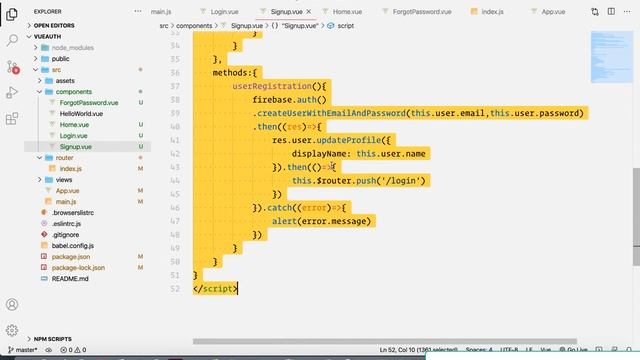Image resolution: width=640 pixels, height=360 pixels.
Task: Open the Run and Debug icon
Action: (12, 93)
